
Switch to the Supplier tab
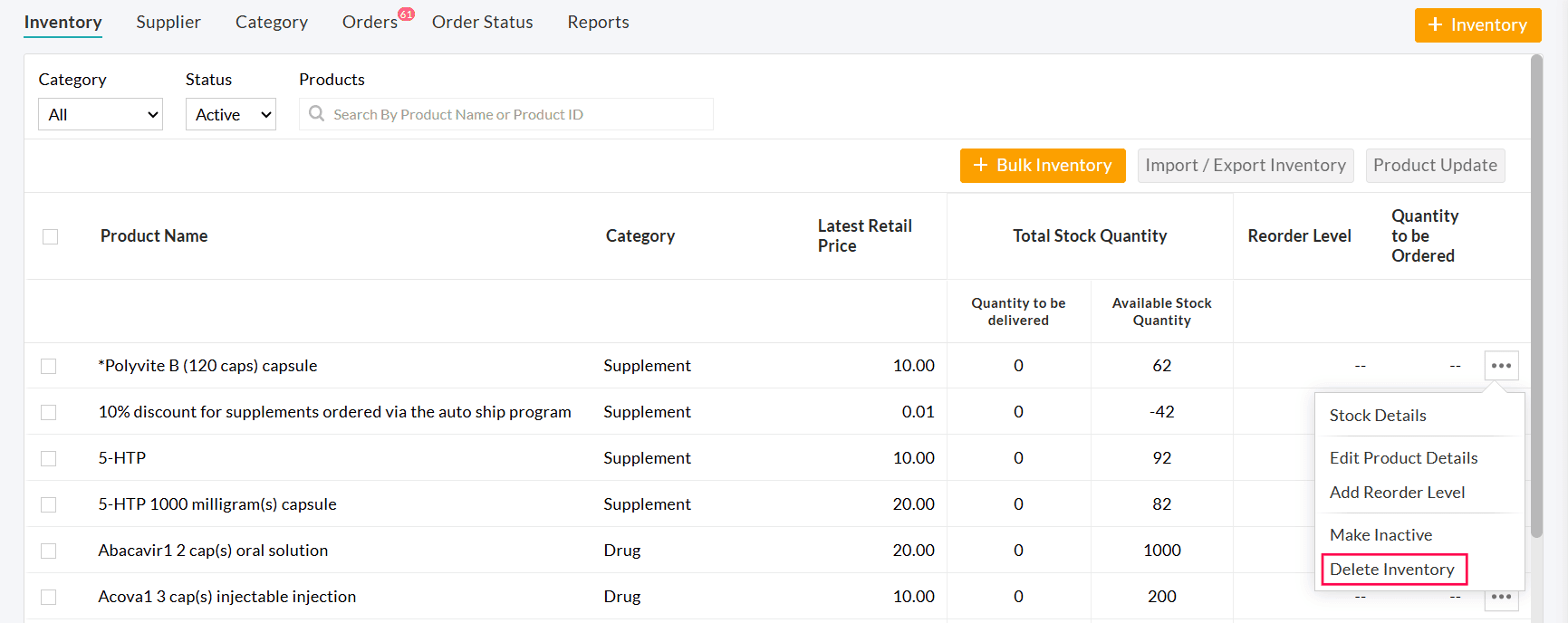tap(168, 23)
